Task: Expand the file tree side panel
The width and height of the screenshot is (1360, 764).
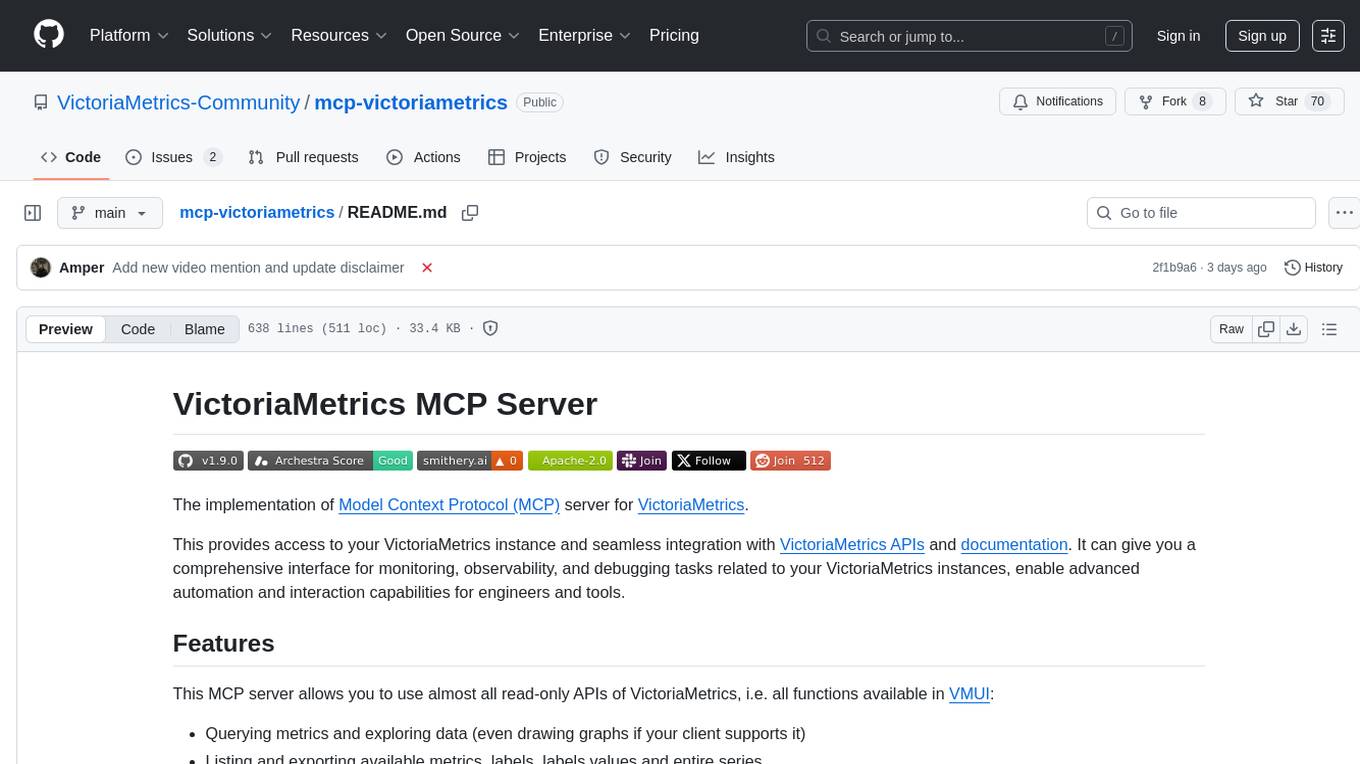Action: point(32,213)
